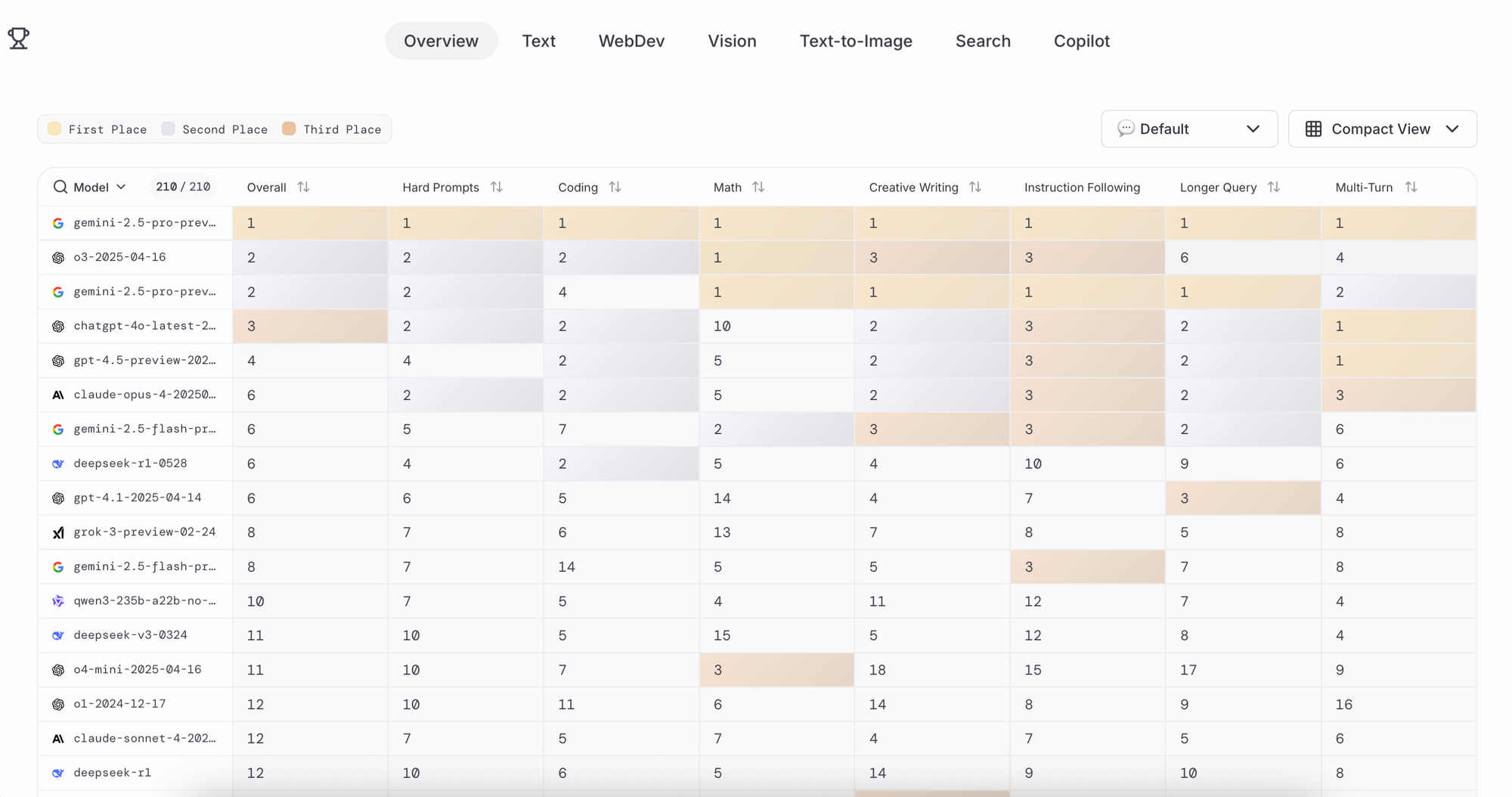The height and width of the screenshot is (797, 1512).
Task: Click model name o3-2025-04-16
Action: pyautogui.click(x=119, y=257)
